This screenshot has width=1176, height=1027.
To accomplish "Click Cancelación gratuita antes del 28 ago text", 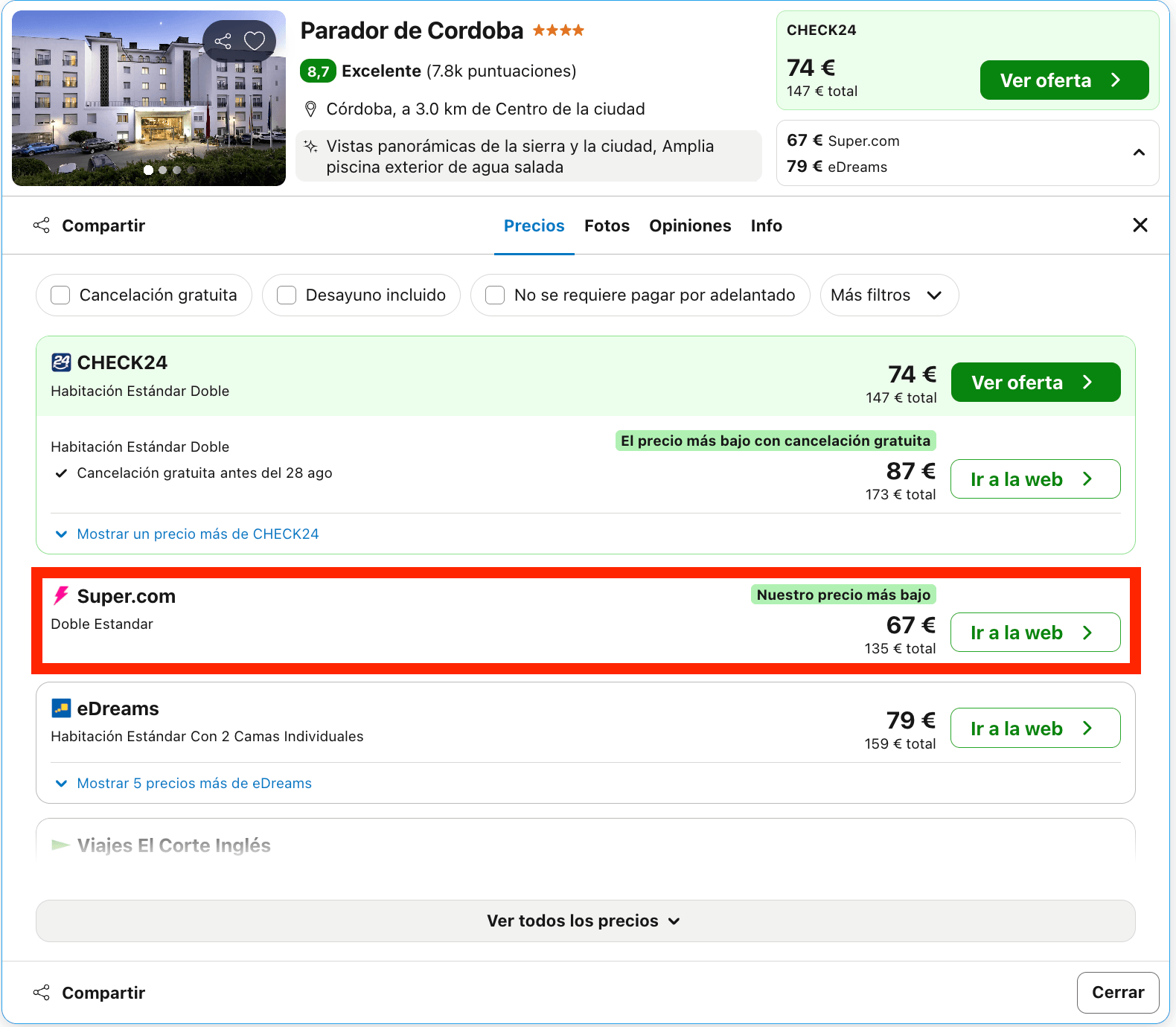I will coord(205,473).
